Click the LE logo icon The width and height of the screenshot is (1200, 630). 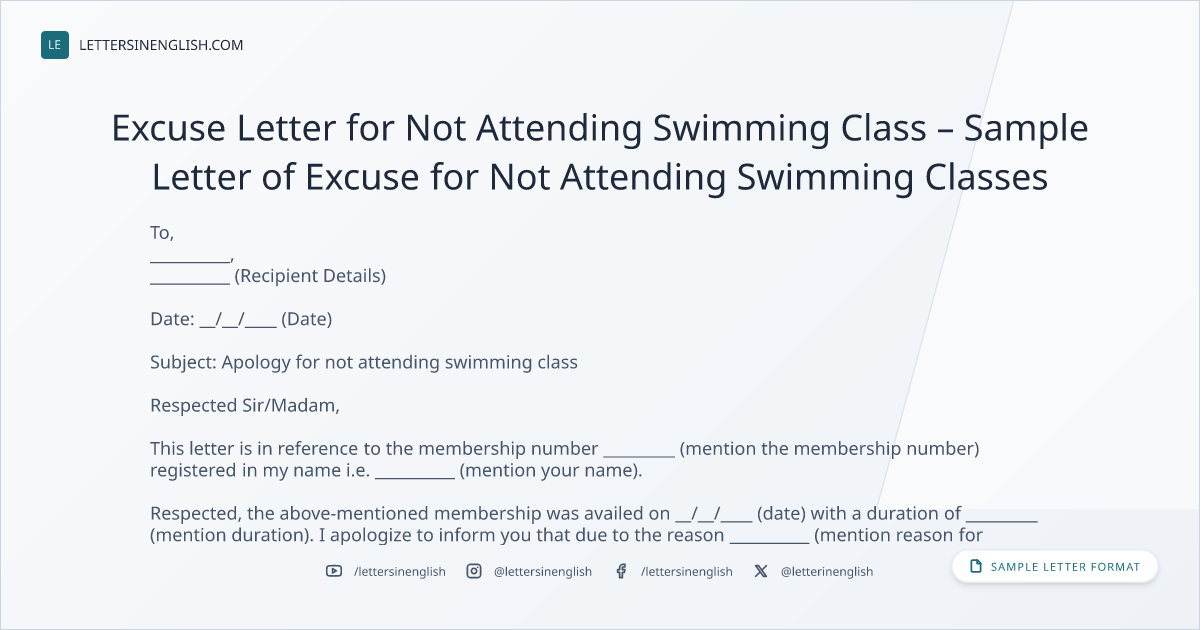(55, 45)
